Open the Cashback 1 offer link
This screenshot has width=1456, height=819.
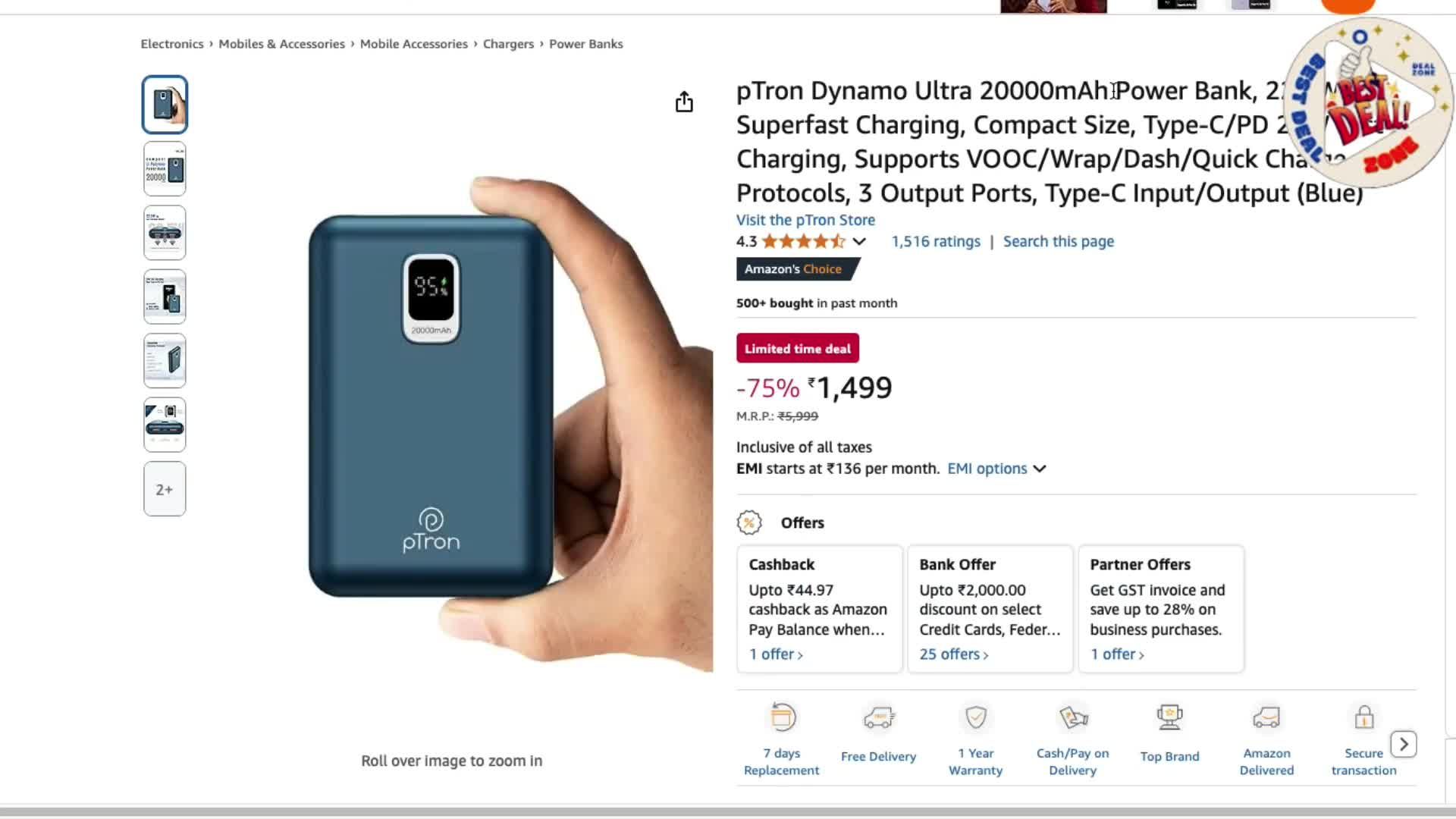(776, 654)
